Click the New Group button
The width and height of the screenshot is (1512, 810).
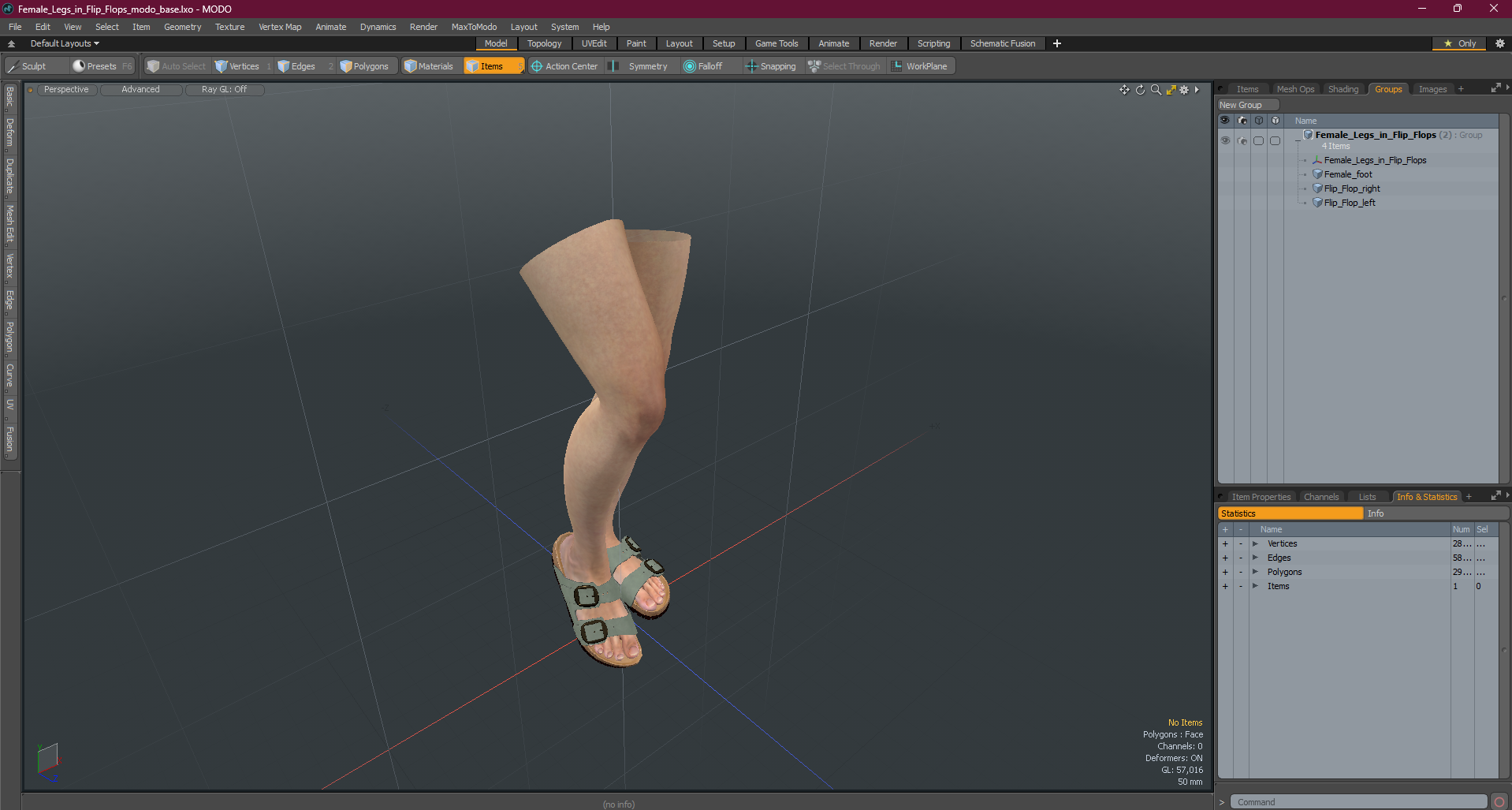coord(1248,105)
